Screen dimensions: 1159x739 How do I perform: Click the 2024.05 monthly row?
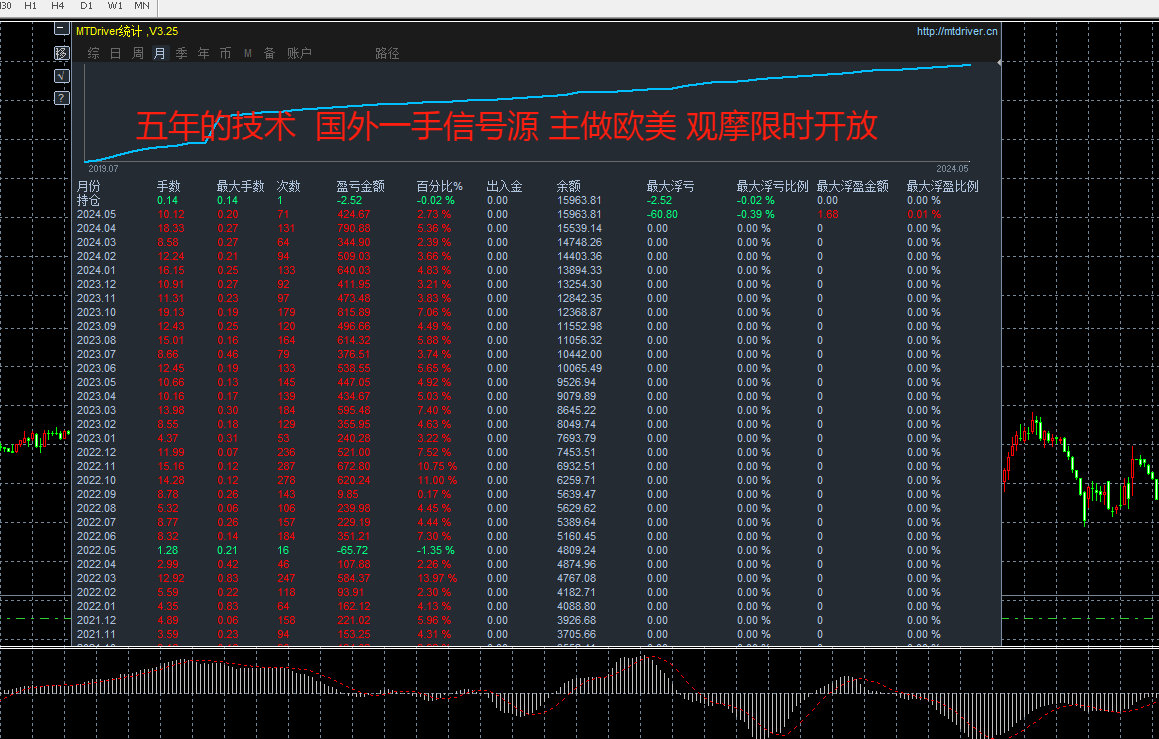click(x=538, y=214)
